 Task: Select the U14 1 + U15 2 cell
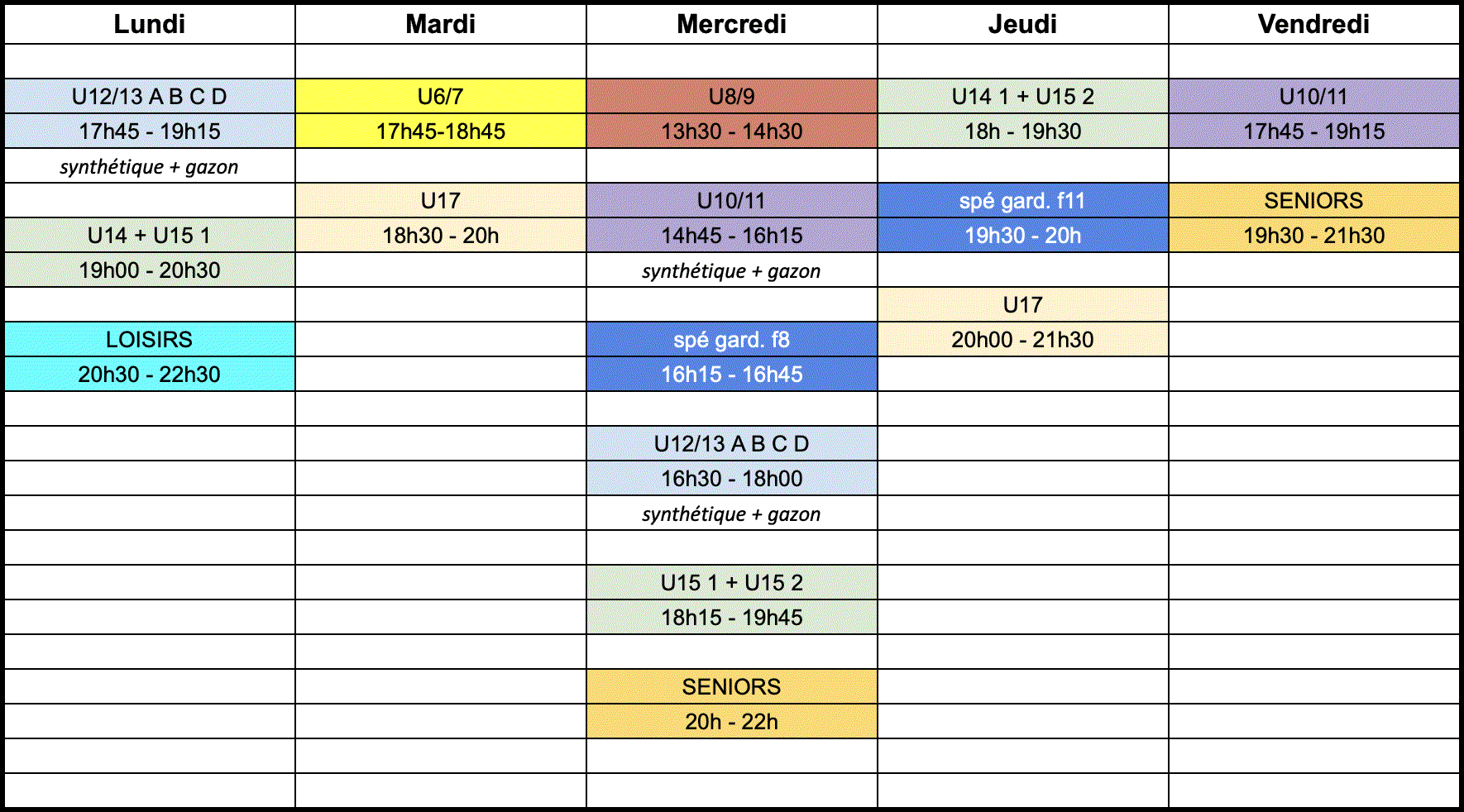(x=1023, y=96)
